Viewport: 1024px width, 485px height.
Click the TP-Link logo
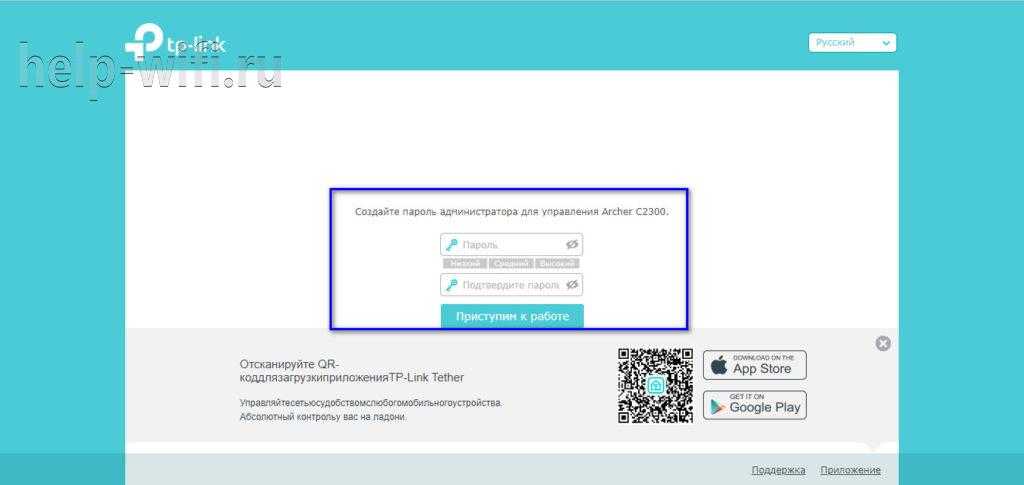tap(175, 43)
